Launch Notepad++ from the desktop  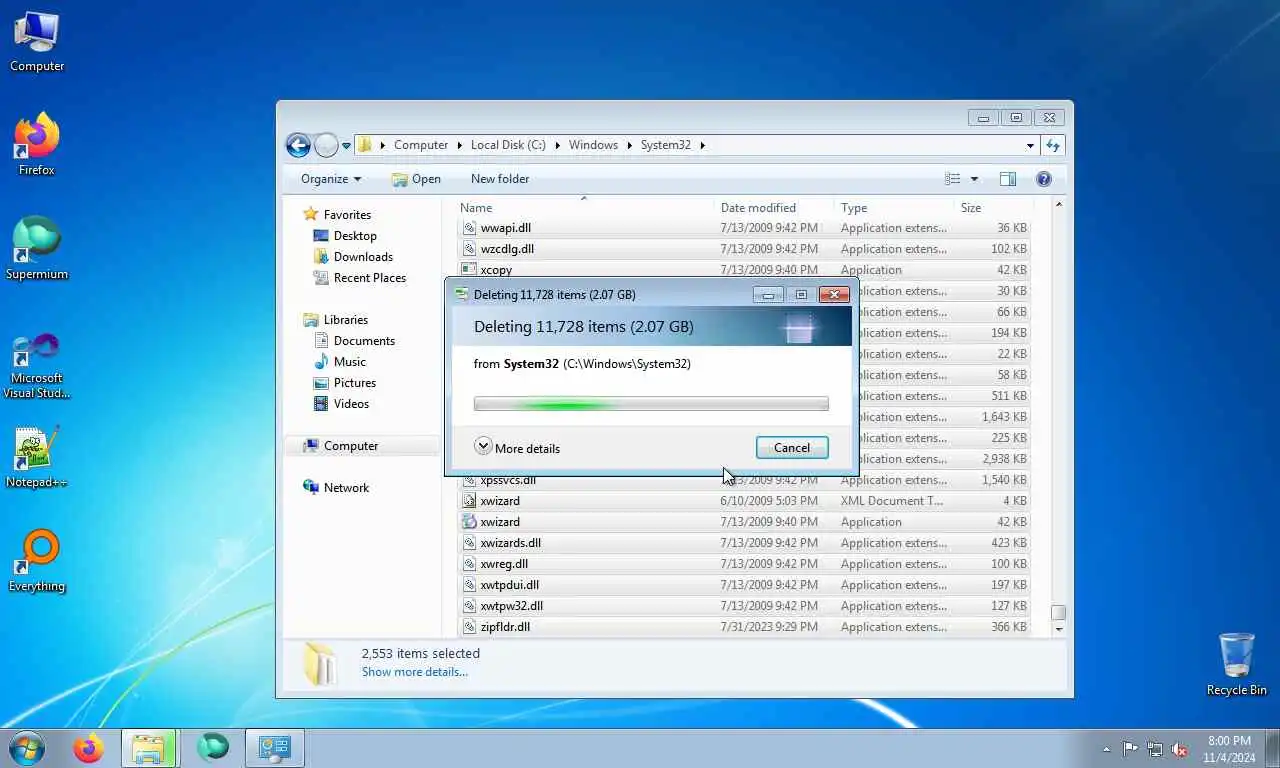tap(37, 457)
